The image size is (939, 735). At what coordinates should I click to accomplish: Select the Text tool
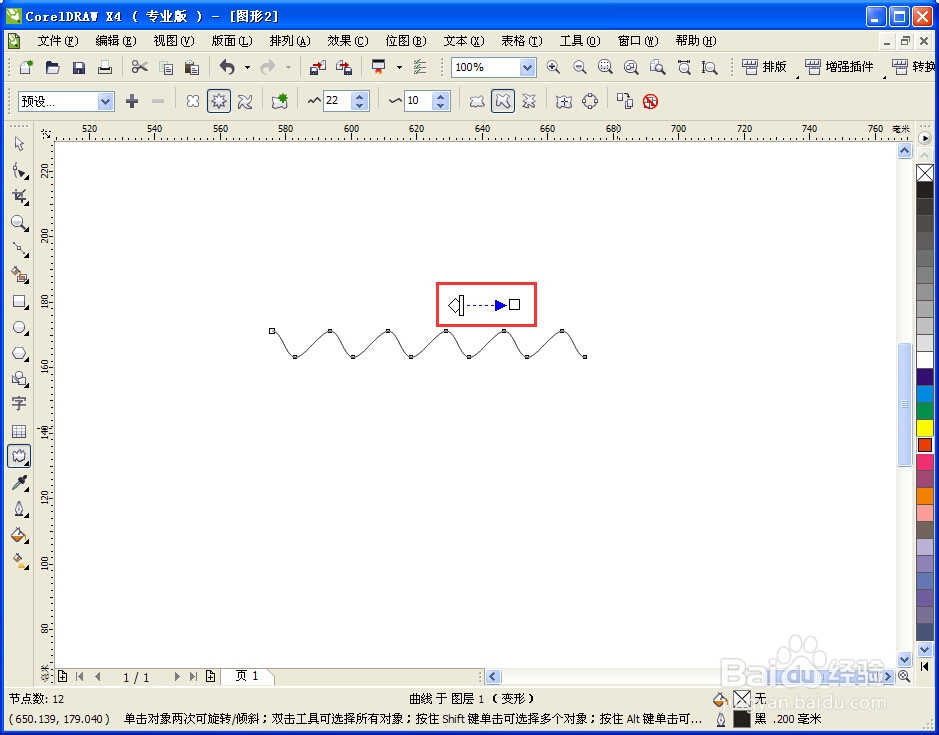tap(19, 404)
